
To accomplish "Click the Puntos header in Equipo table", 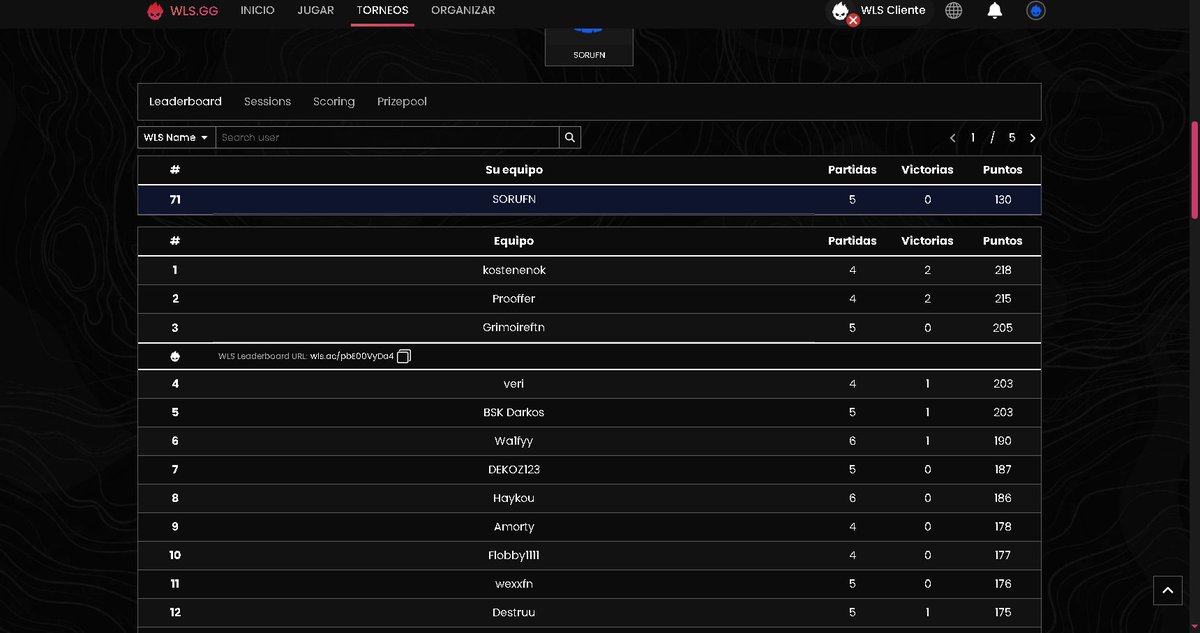I will point(1002,241).
